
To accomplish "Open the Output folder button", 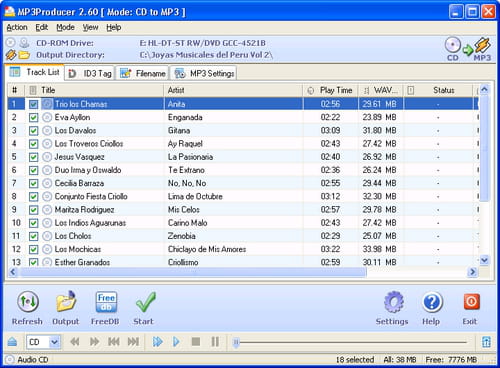I will tap(66, 301).
